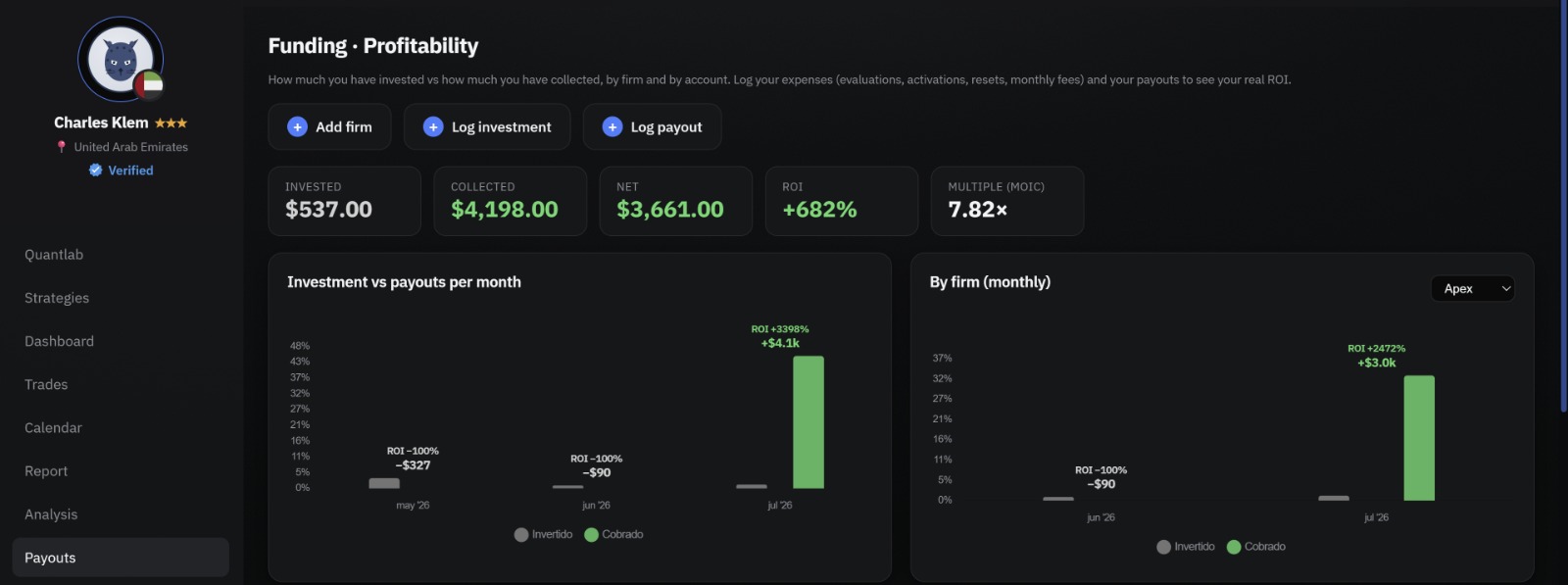Toggle Cobrado legend in monthly investment chart
This screenshot has height=585, width=1568.
click(613, 534)
